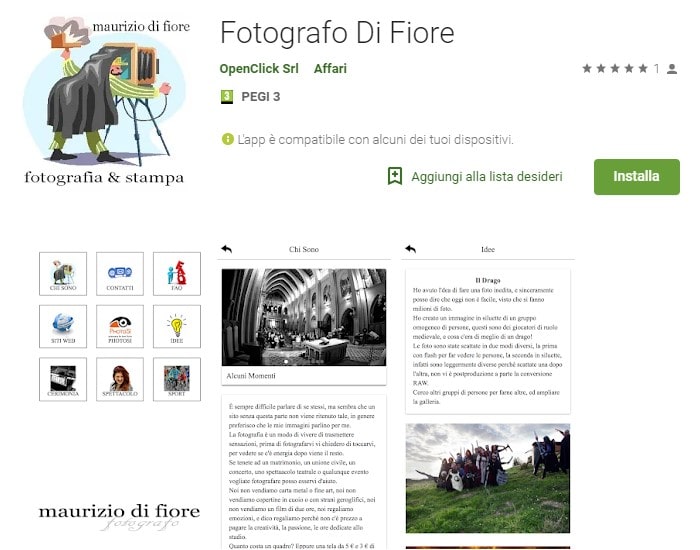Click the PEGI 3 rating badge icon

227,96
